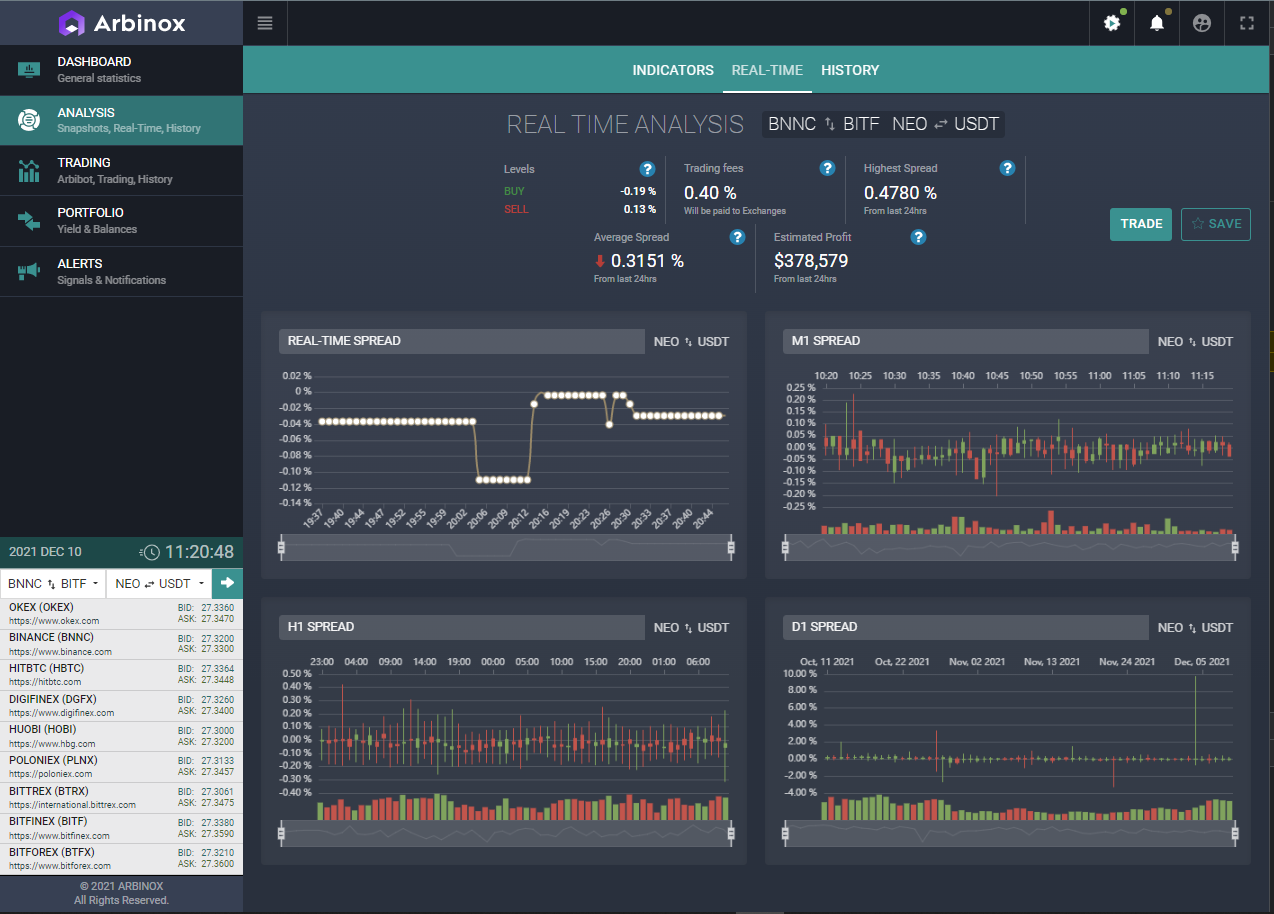The image size is (1274, 914).
Task: Click the TRADE button
Action: [x=1141, y=224]
